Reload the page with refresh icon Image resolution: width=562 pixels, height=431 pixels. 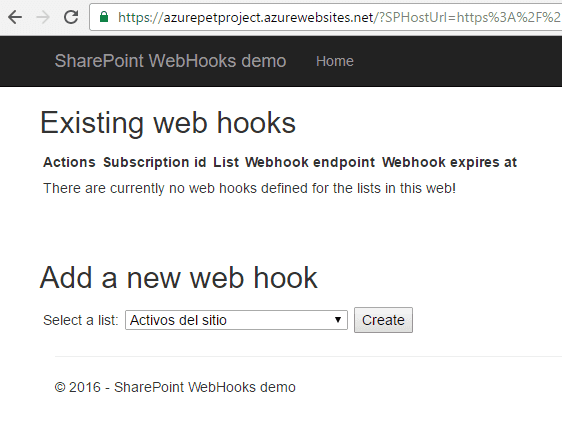[x=71, y=17]
